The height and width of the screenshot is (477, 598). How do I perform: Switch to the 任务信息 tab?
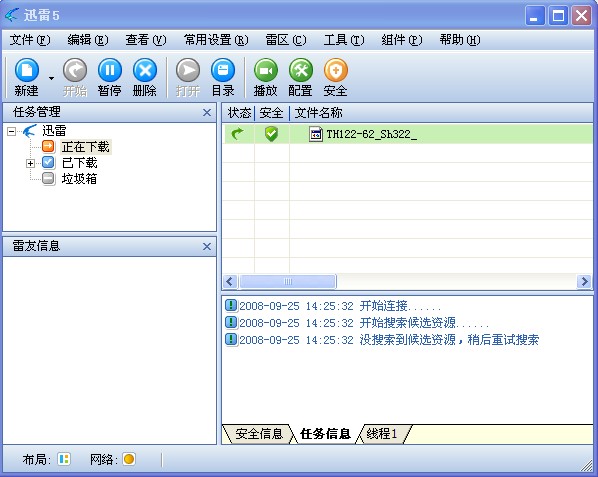coord(325,434)
